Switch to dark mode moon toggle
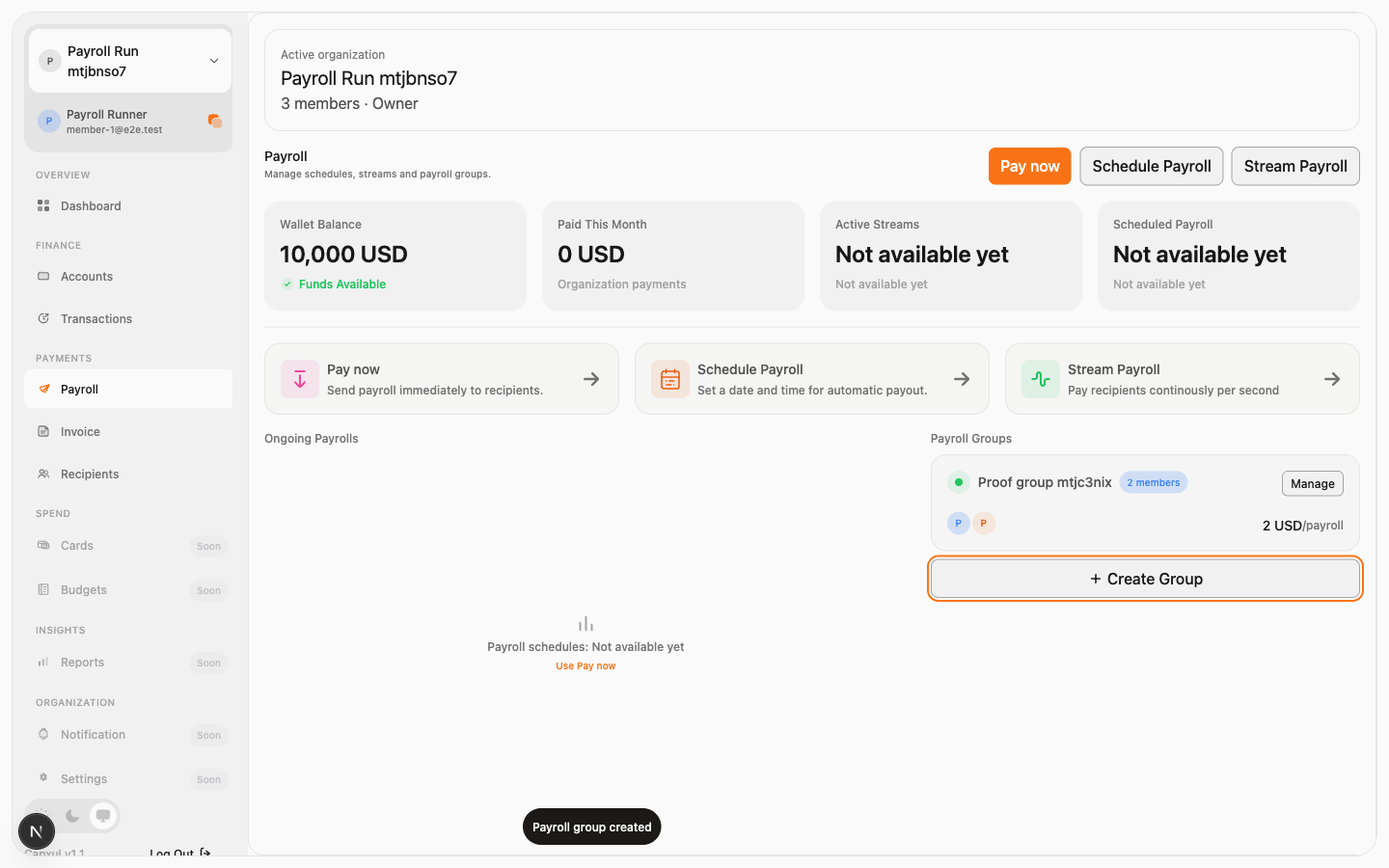 click(72, 816)
